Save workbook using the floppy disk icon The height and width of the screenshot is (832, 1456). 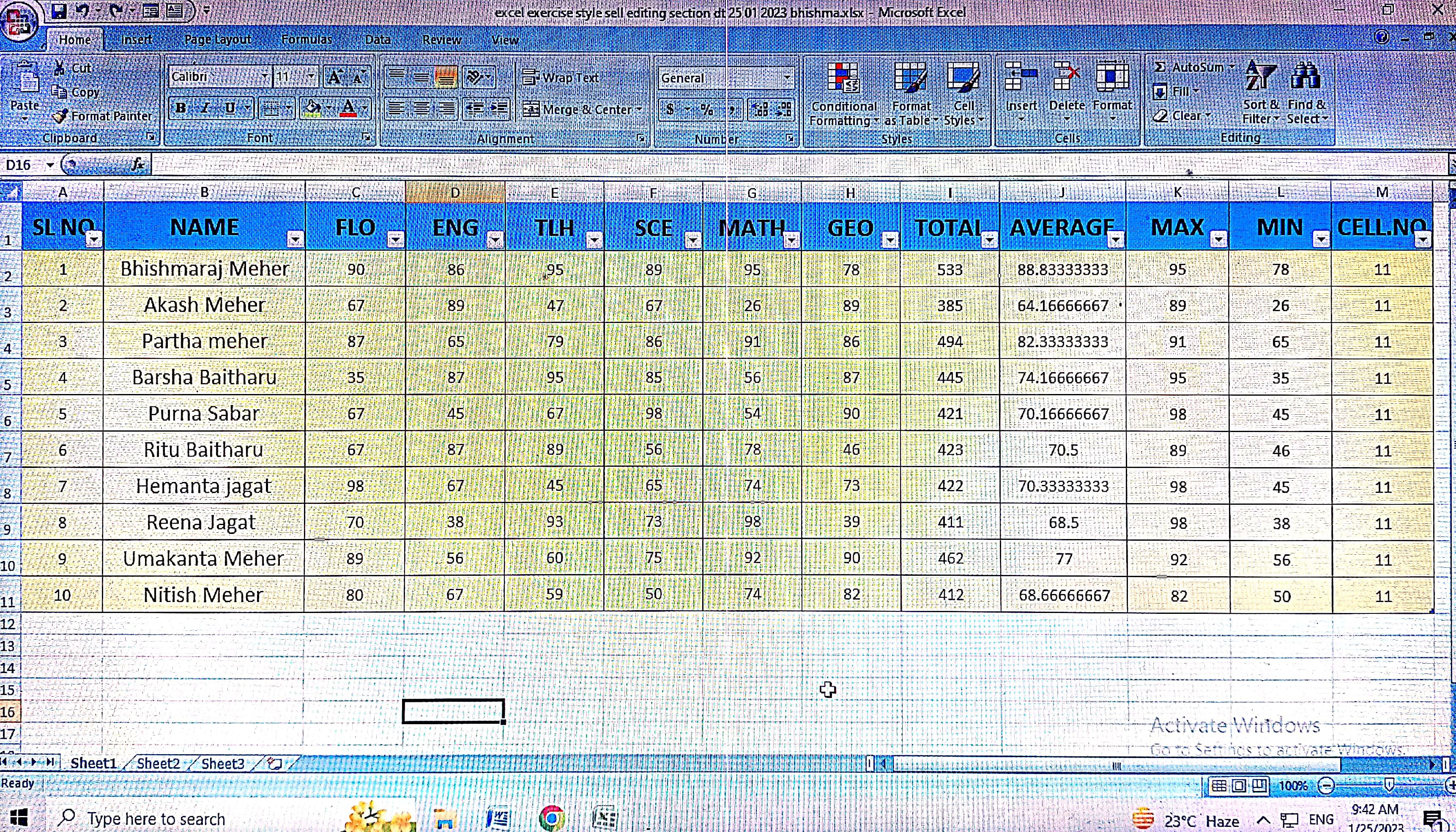coord(59,11)
